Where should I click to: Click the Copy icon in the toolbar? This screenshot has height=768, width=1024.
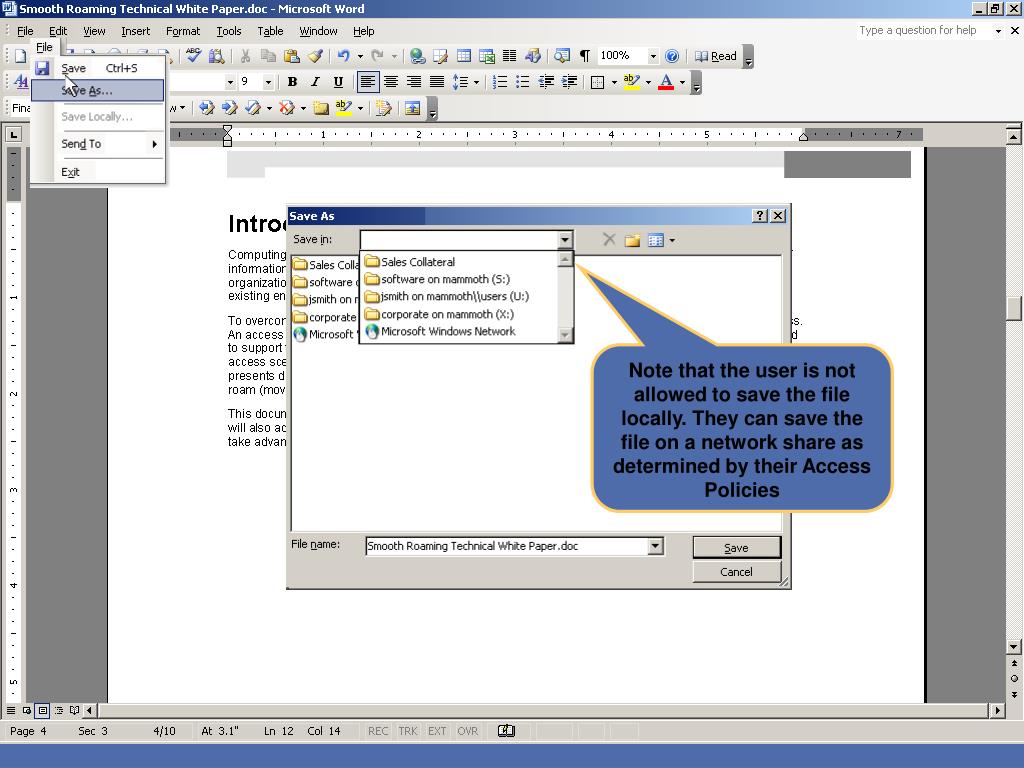pyautogui.click(x=268, y=56)
